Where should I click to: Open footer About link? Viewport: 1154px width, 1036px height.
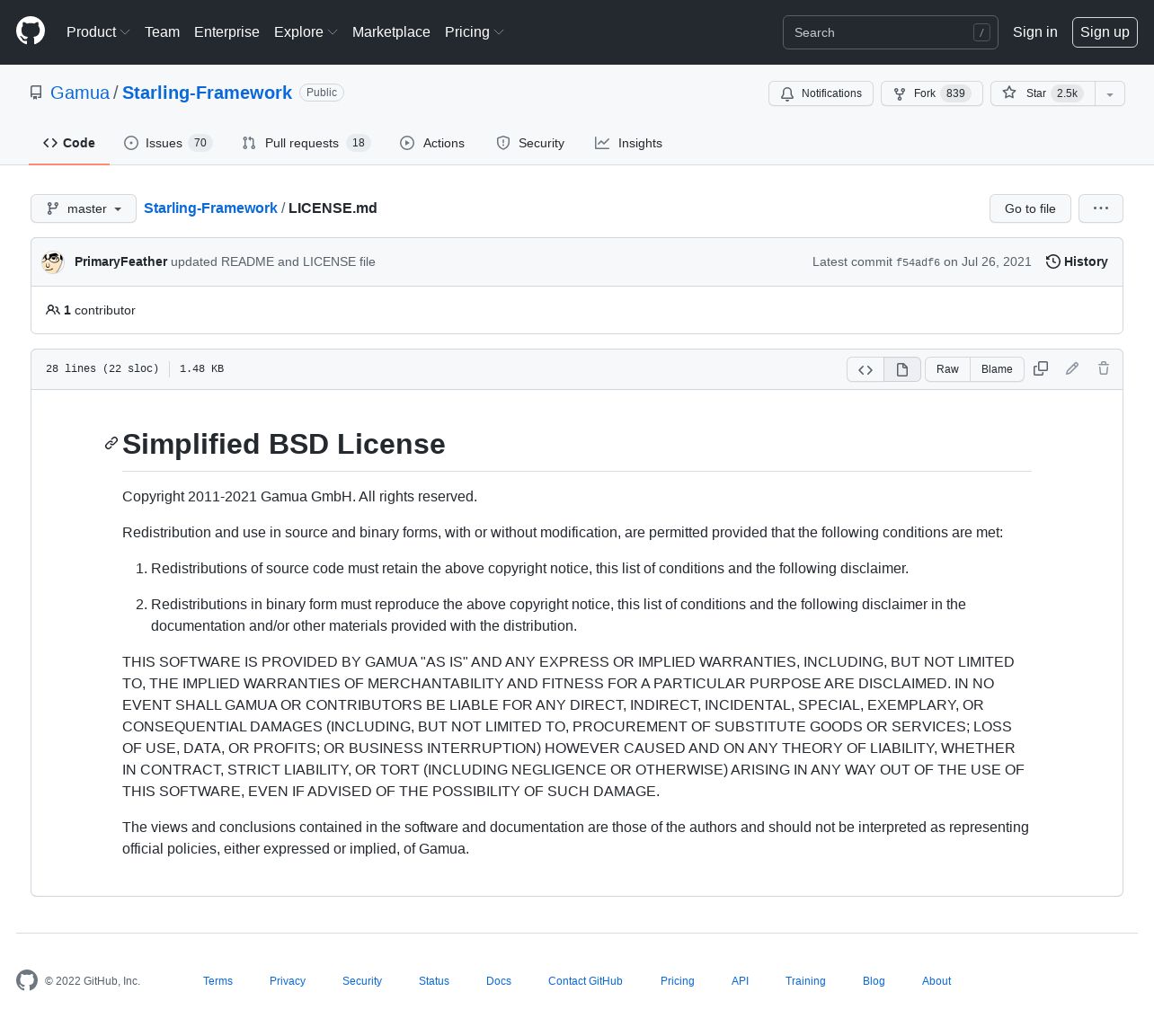937,981
